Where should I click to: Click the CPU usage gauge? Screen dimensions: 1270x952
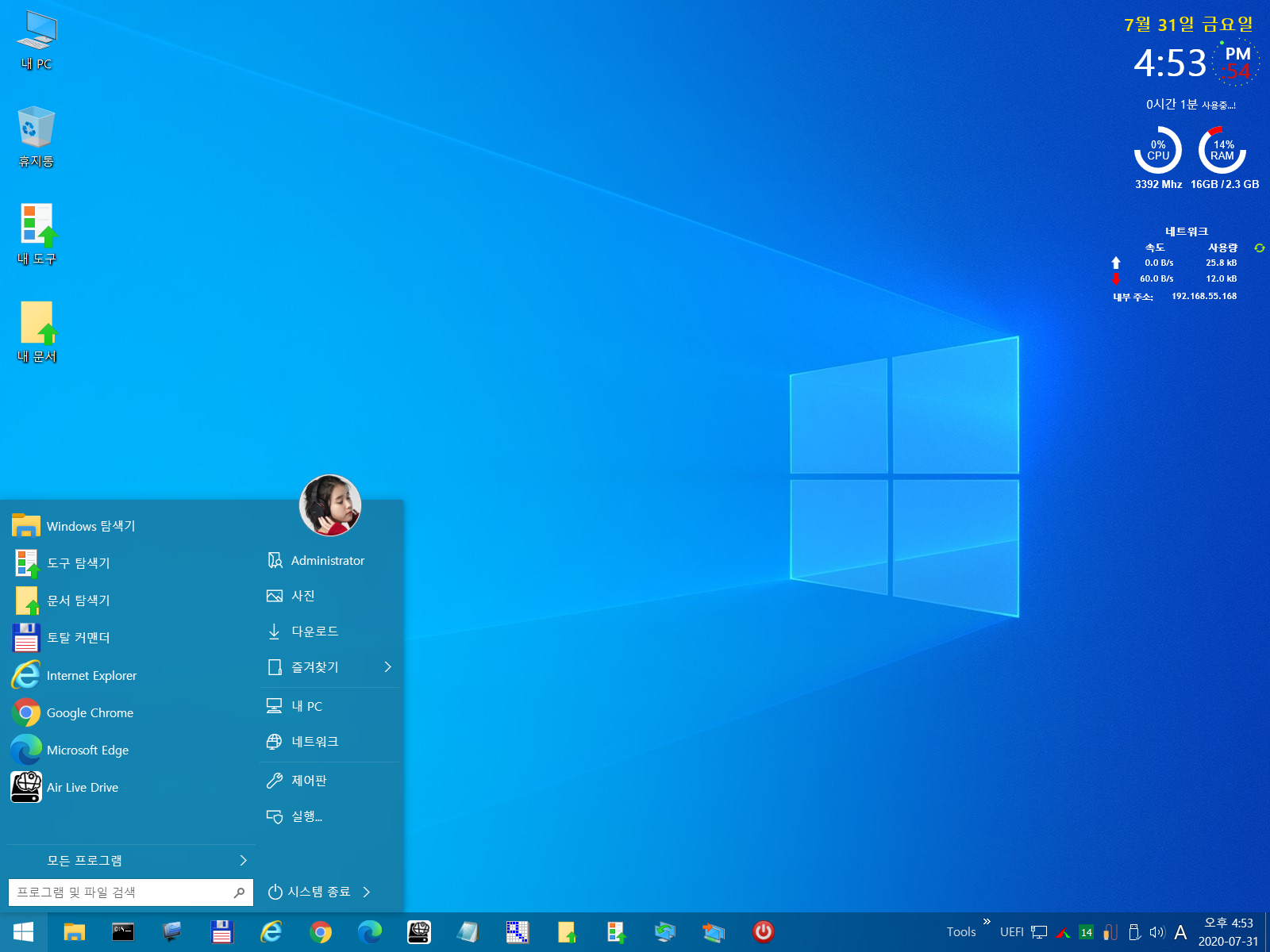(x=1158, y=150)
